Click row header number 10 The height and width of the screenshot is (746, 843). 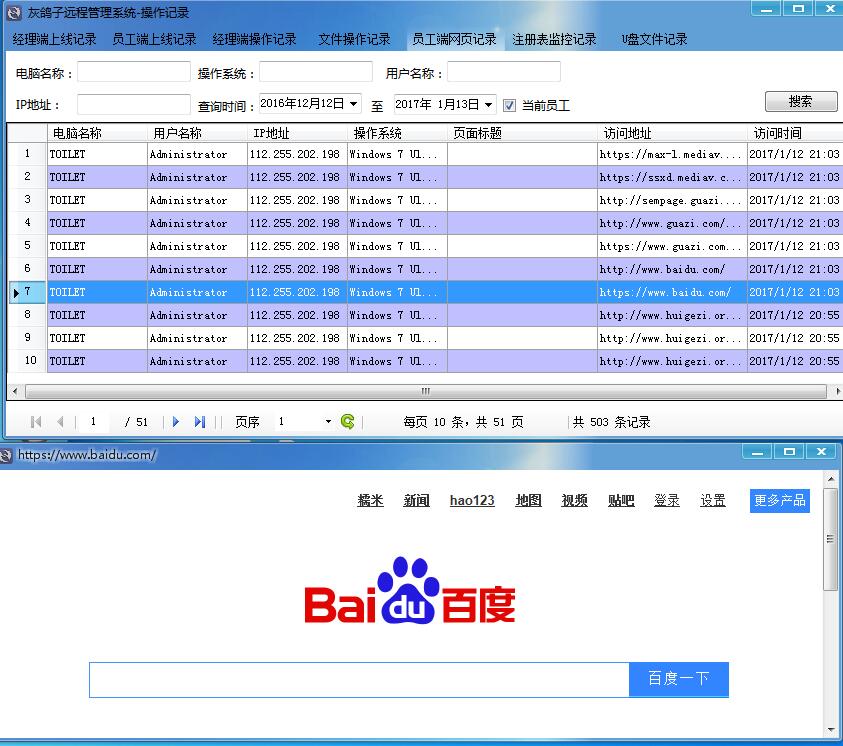tap(27, 361)
